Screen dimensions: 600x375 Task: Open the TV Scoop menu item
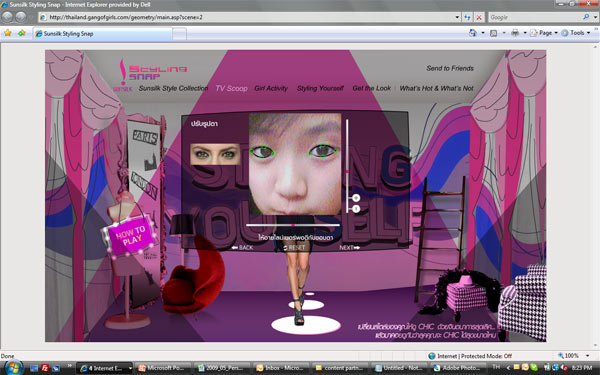232,88
